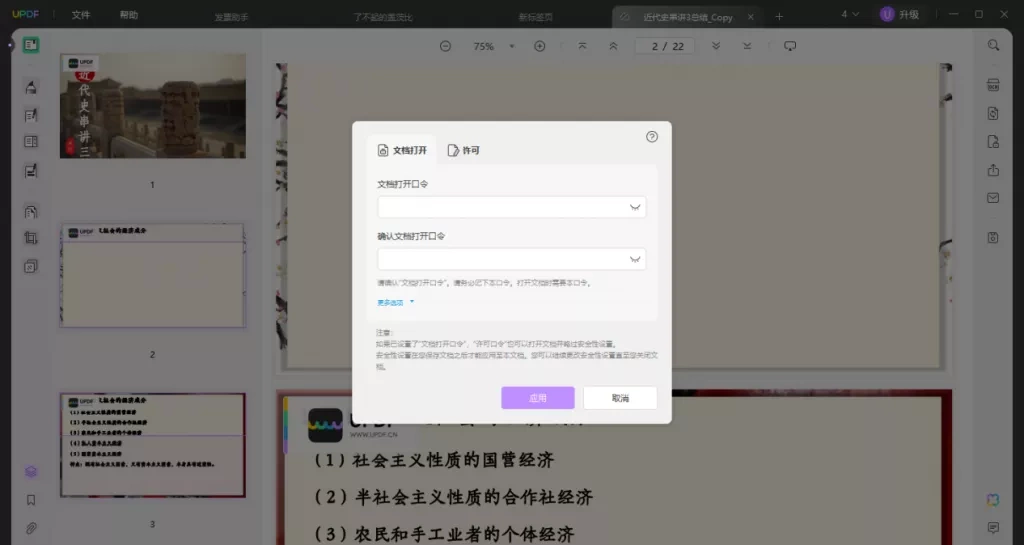The width and height of the screenshot is (1024, 545).
Task: Open the comments panel icon
Action: pos(993,527)
